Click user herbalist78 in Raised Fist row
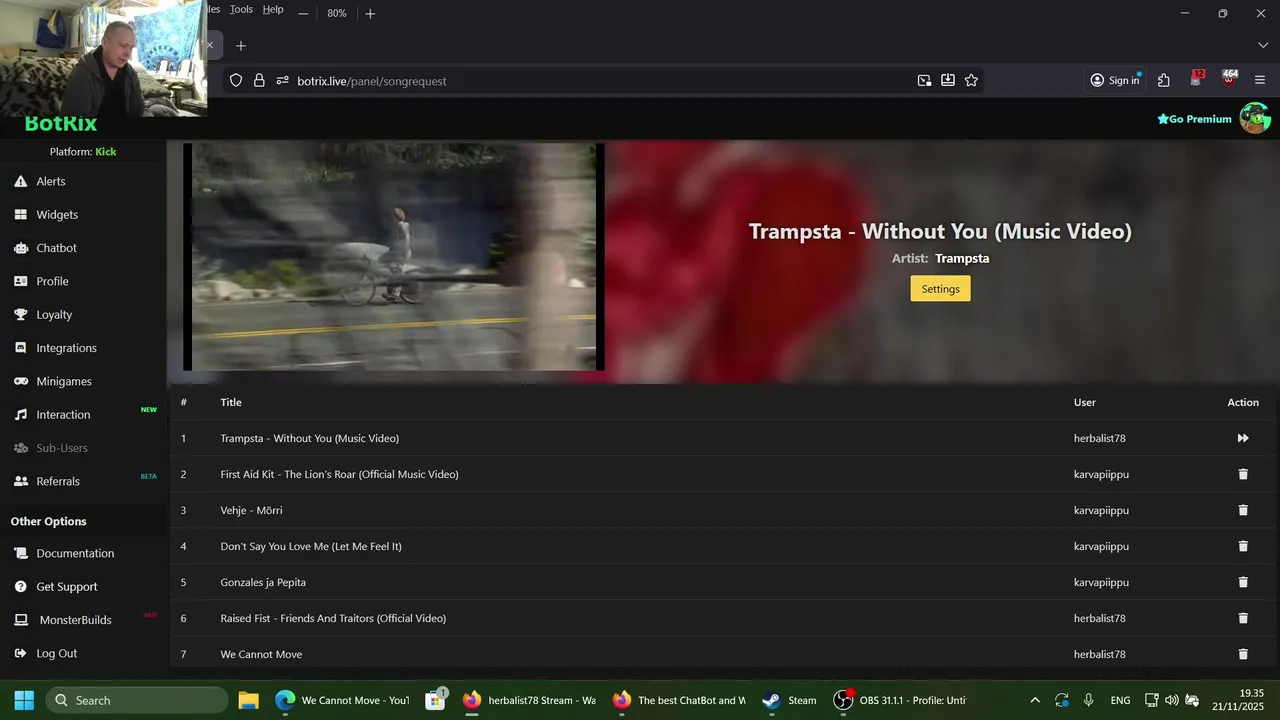Viewport: 1280px width, 720px height. [1099, 618]
